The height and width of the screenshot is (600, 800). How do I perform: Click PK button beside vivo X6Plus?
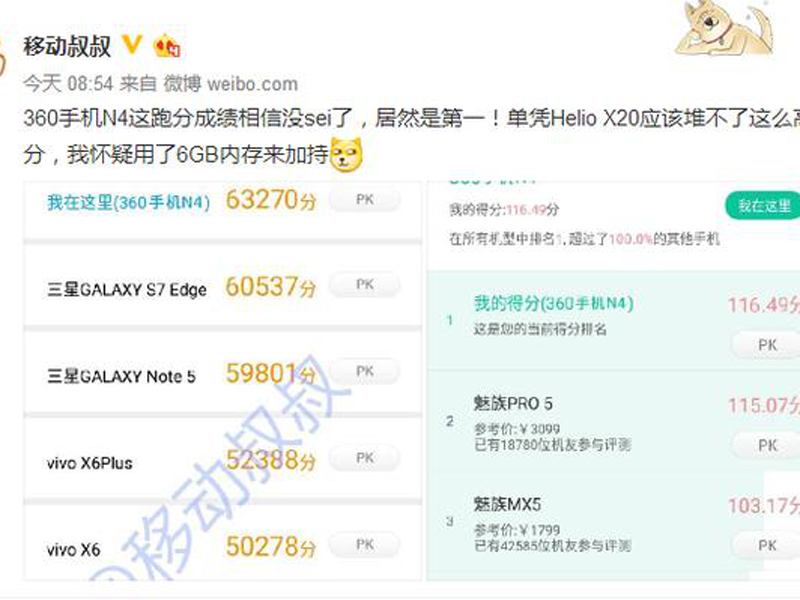365,458
